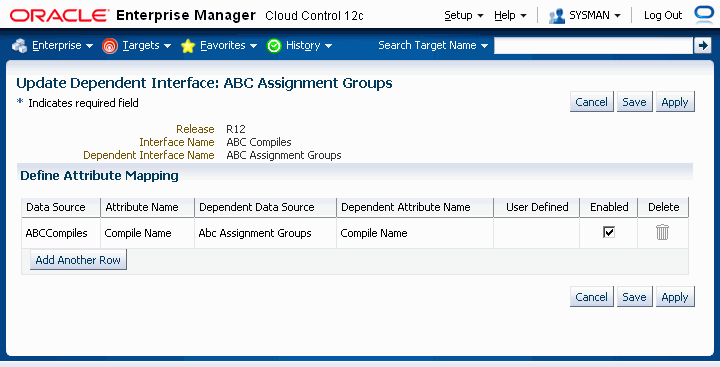Open the Enterprise menu
Image resolution: width=720 pixels, height=367 pixels.
62,45
